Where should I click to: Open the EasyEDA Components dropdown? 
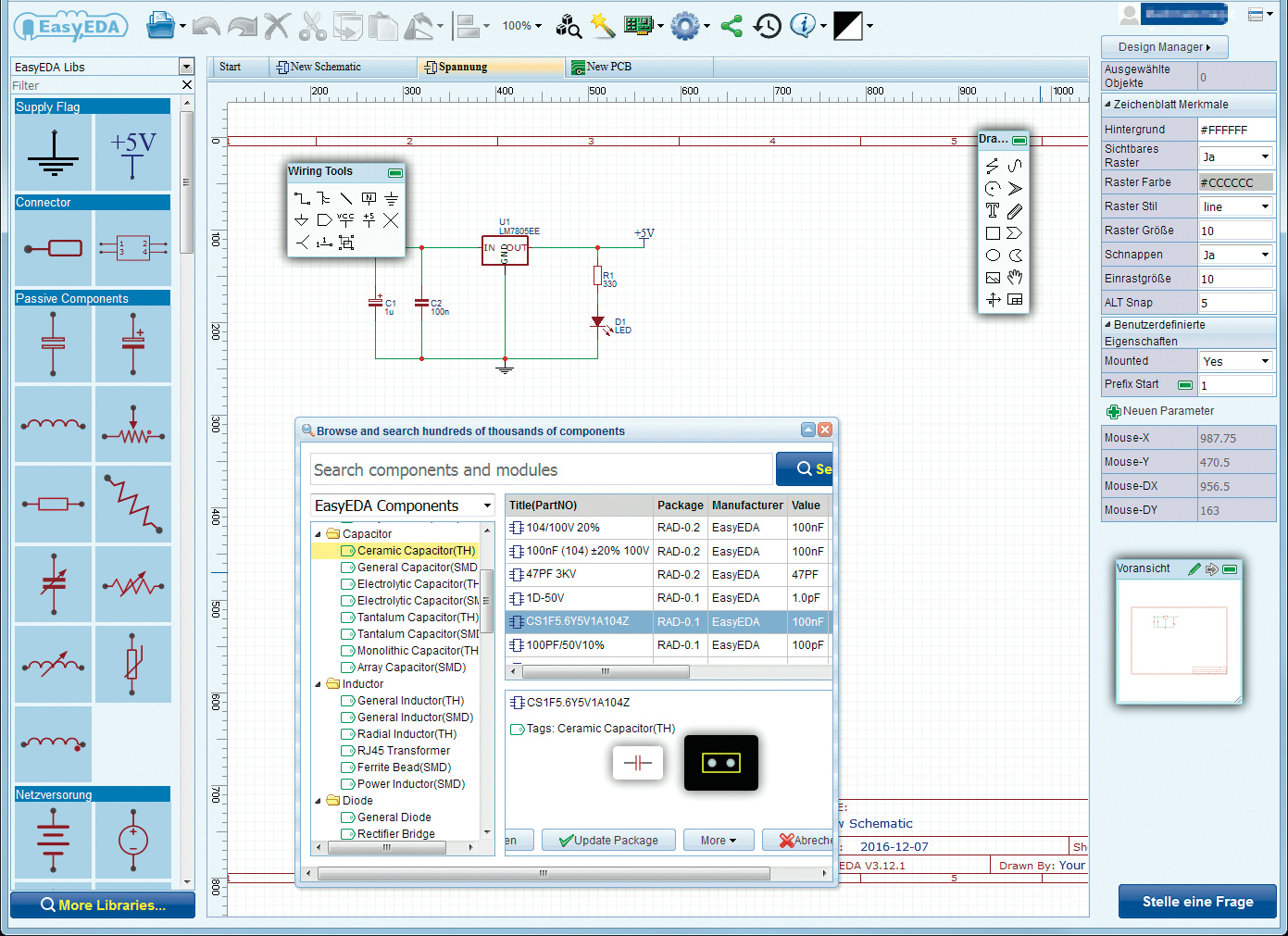pyautogui.click(x=403, y=505)
